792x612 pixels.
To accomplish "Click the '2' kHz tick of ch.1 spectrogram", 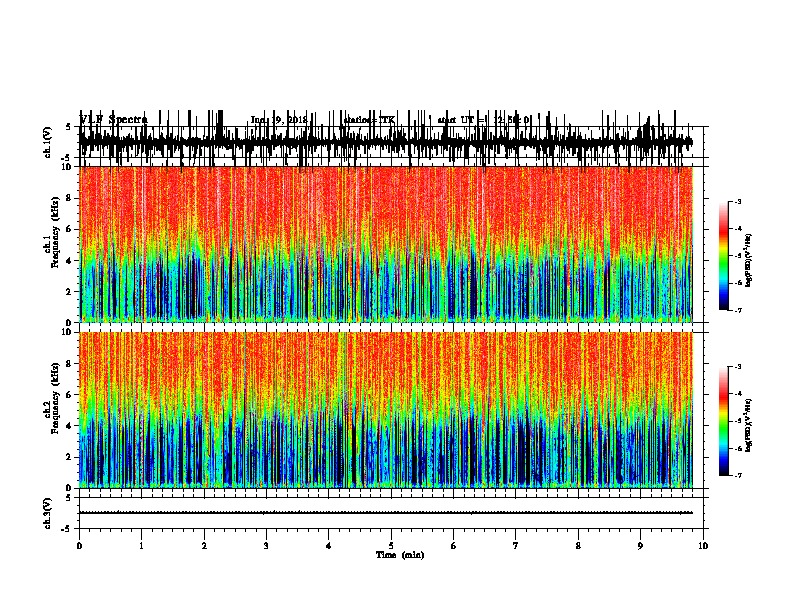I will pos(69,291).
